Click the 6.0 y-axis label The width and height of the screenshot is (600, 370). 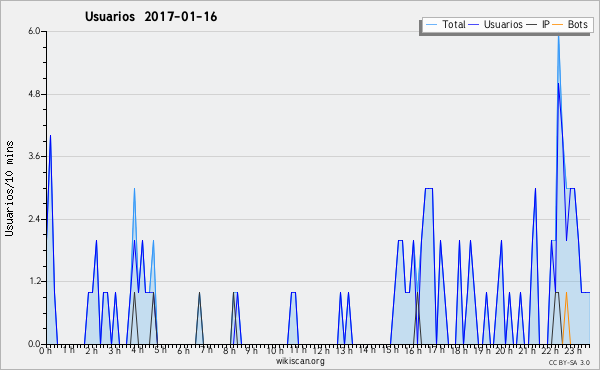(x=34, y=31)
